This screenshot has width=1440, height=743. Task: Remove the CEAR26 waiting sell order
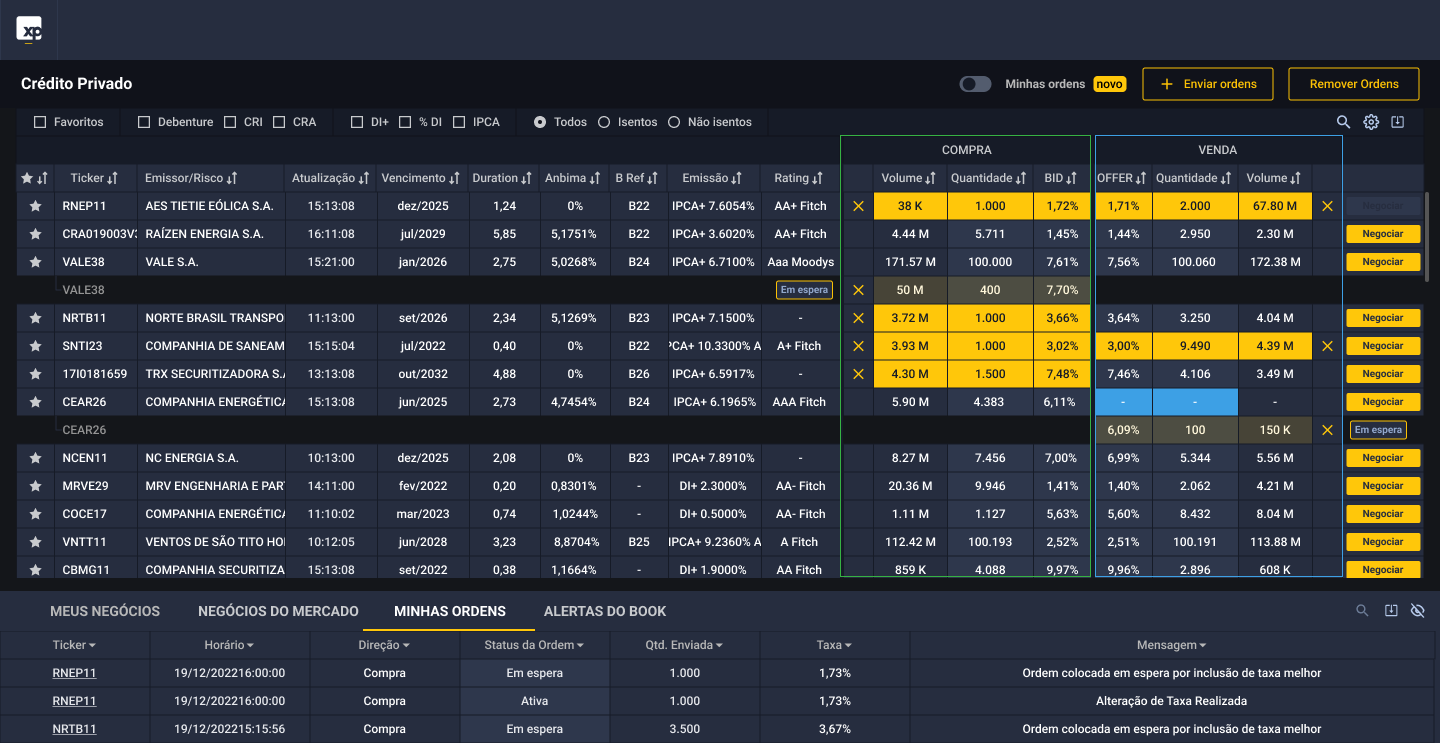point(1327,430)
